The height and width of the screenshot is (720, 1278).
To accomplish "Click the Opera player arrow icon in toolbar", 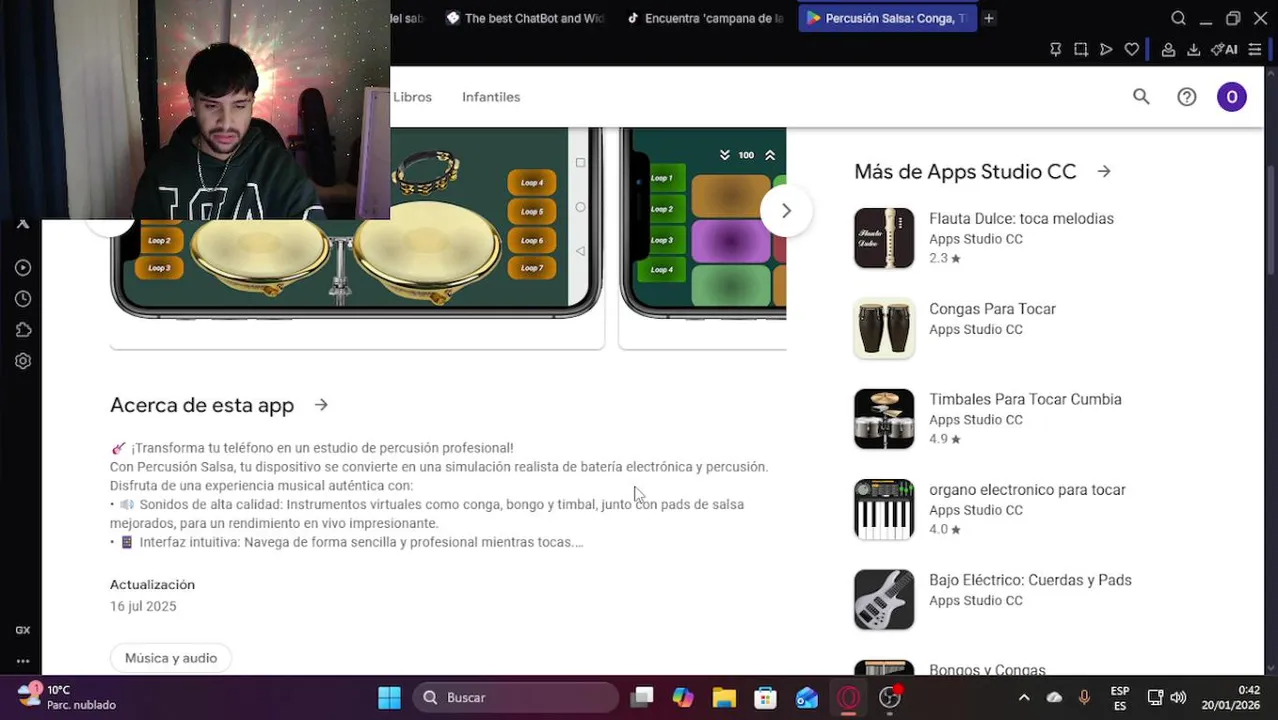I will tap(1106, 49).
